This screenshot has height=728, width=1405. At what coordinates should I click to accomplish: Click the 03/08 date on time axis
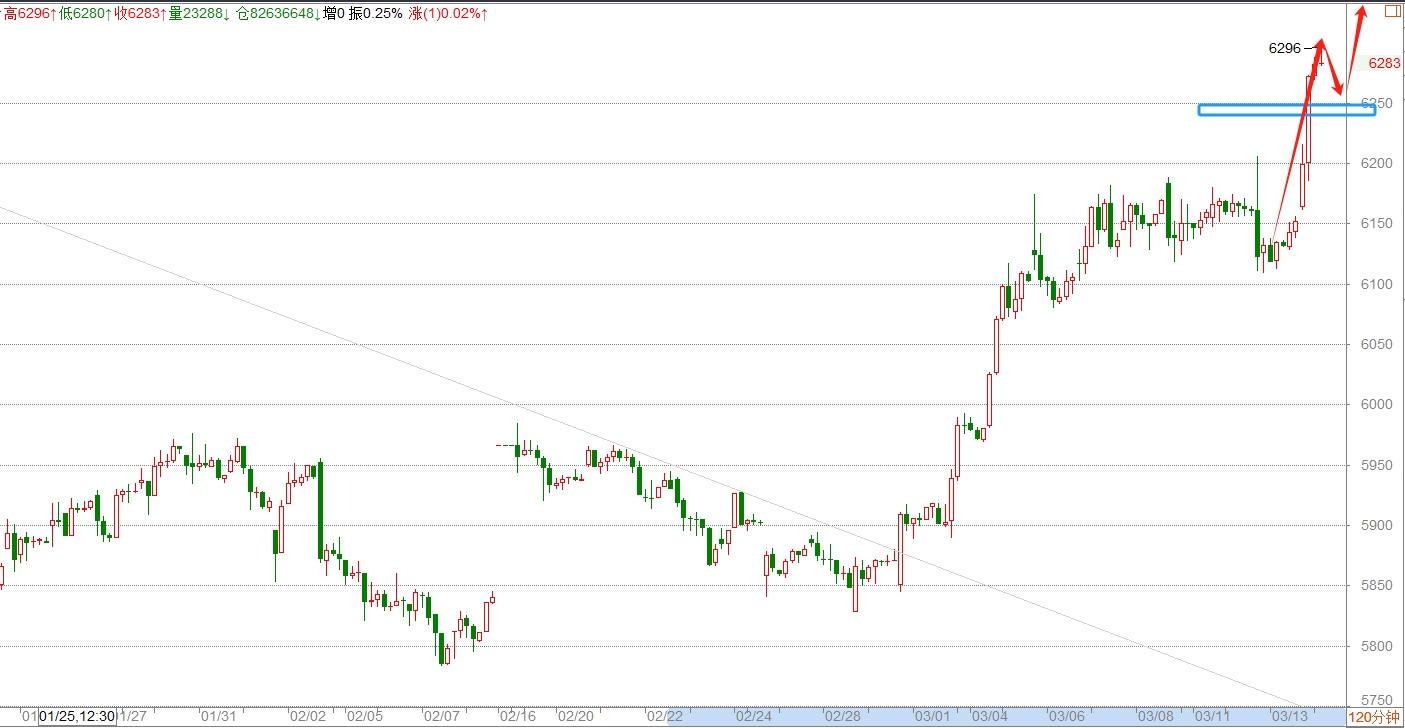click(x=1155, y=717)
